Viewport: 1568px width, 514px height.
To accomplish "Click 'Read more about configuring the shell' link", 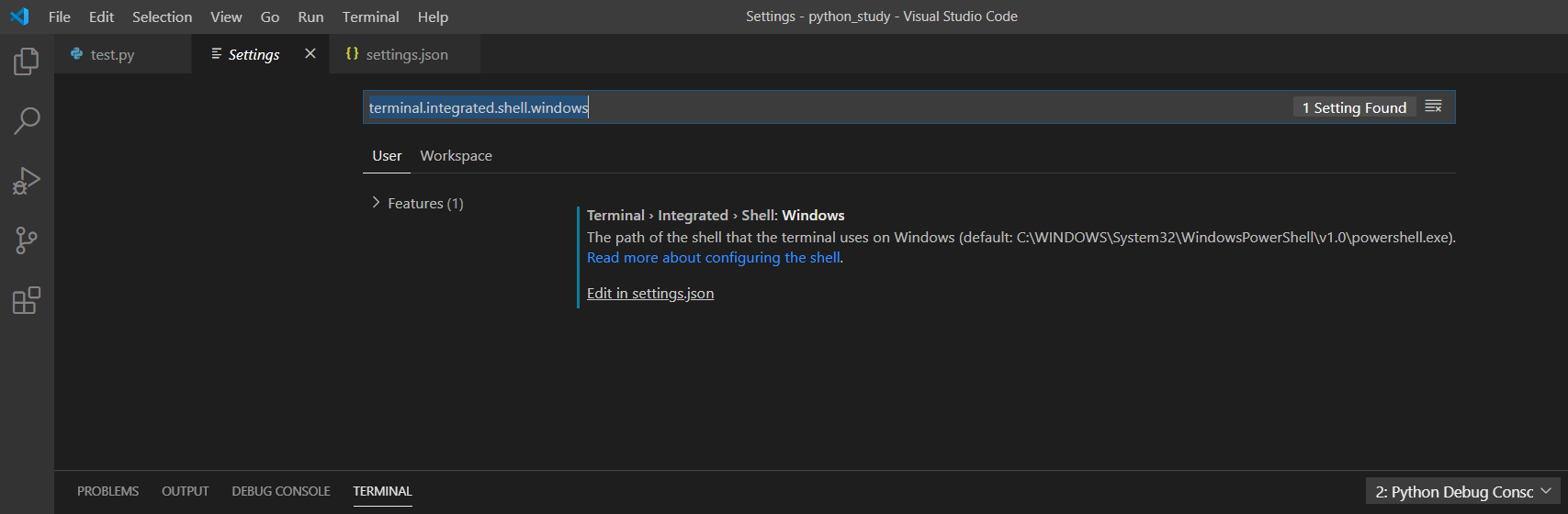I will point(713,258).
